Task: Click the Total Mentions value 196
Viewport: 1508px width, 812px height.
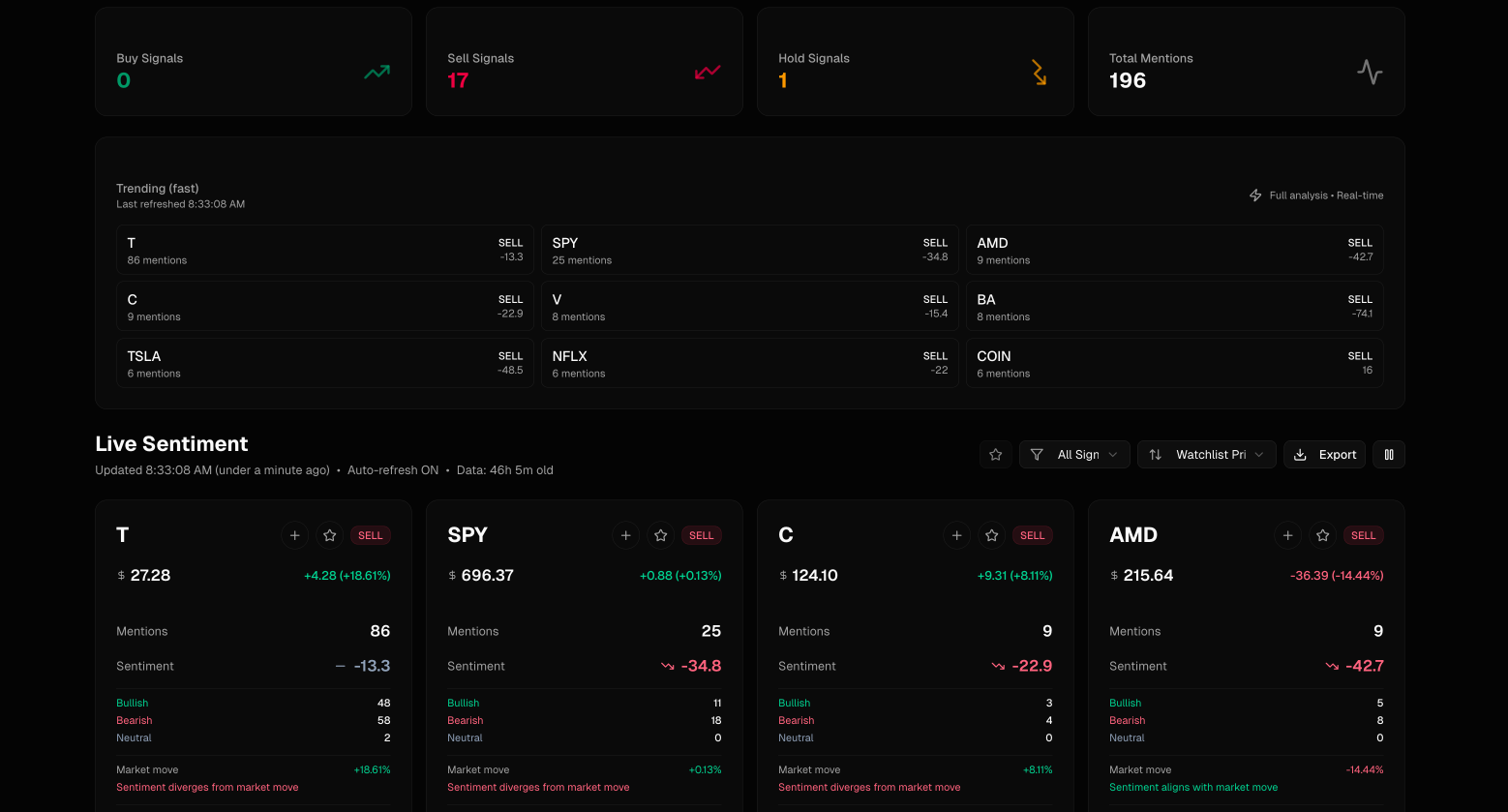Action: (1128, 81)
